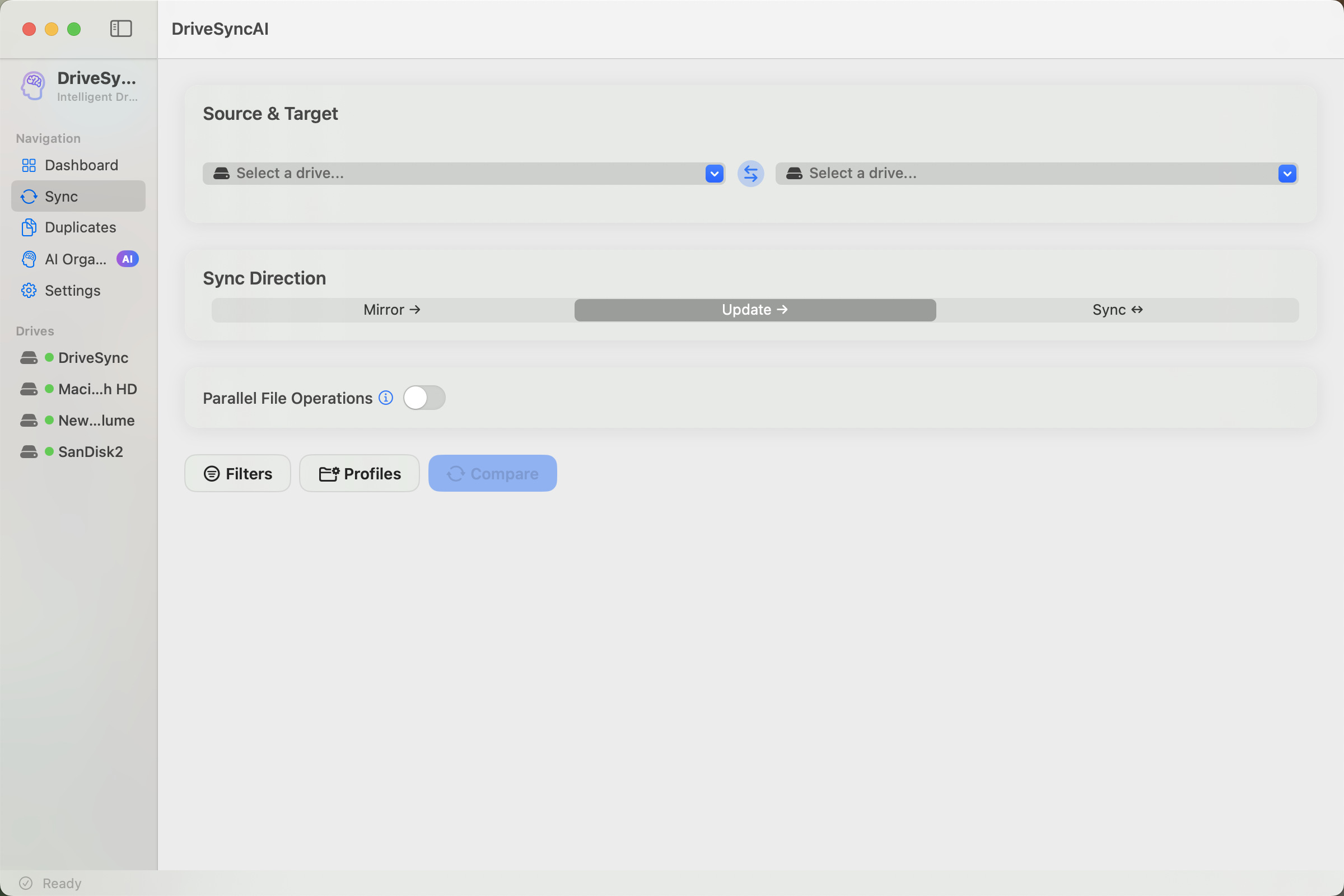The height and width of the screenshot is (896, 1344).
Task: Go to Settings in sidebar
Action: (x=72, y=290)
